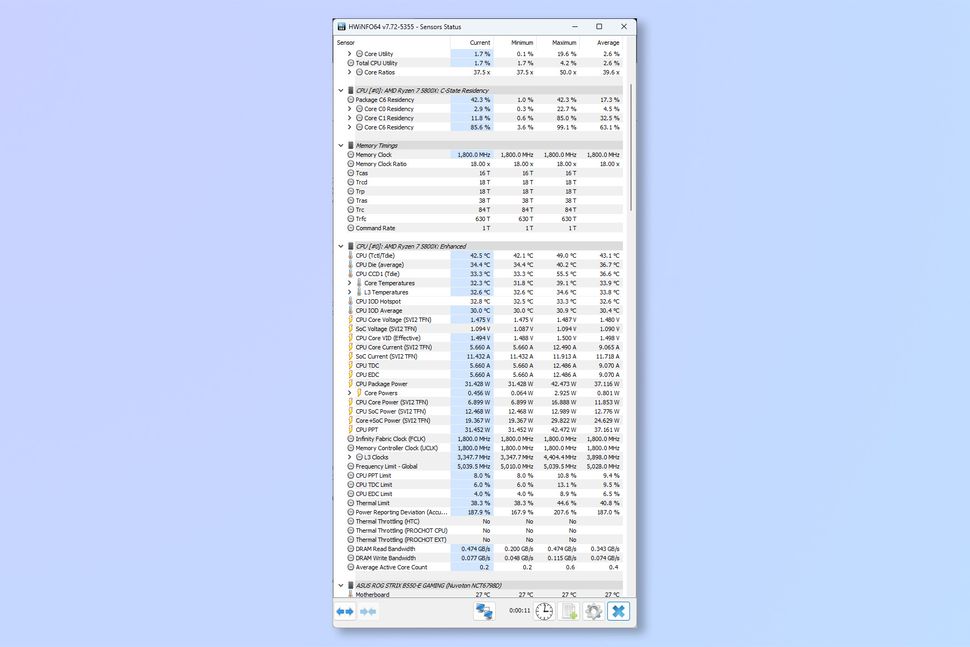Screen dimensions: 970x647
Task: Click the clock status icon beside Memory Clock
Action: pos(351,154)
